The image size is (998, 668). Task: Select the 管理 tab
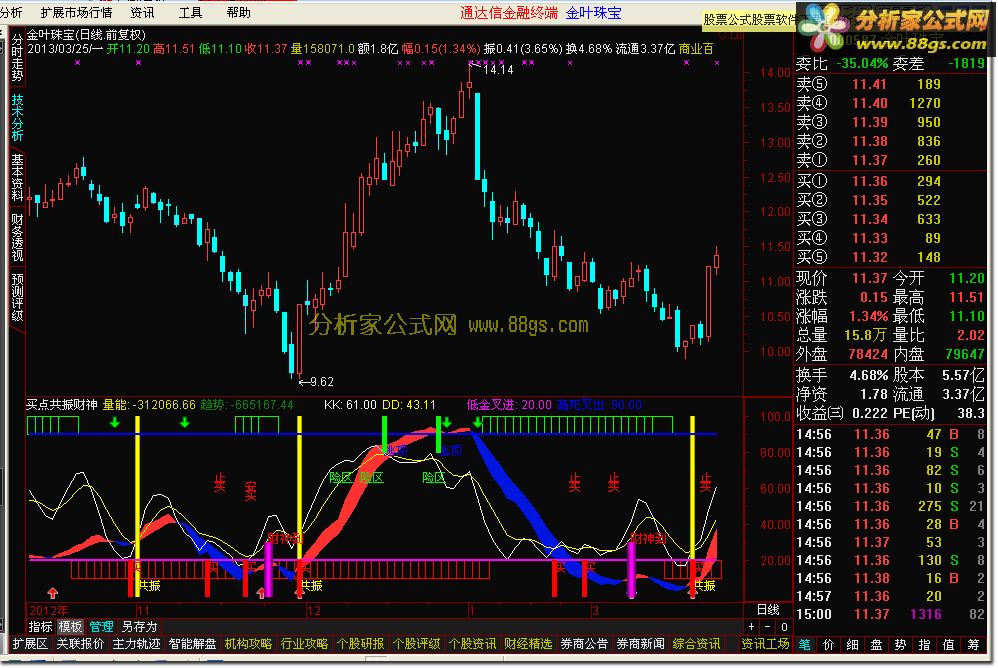pyautogui.click(x=101, y=627)
